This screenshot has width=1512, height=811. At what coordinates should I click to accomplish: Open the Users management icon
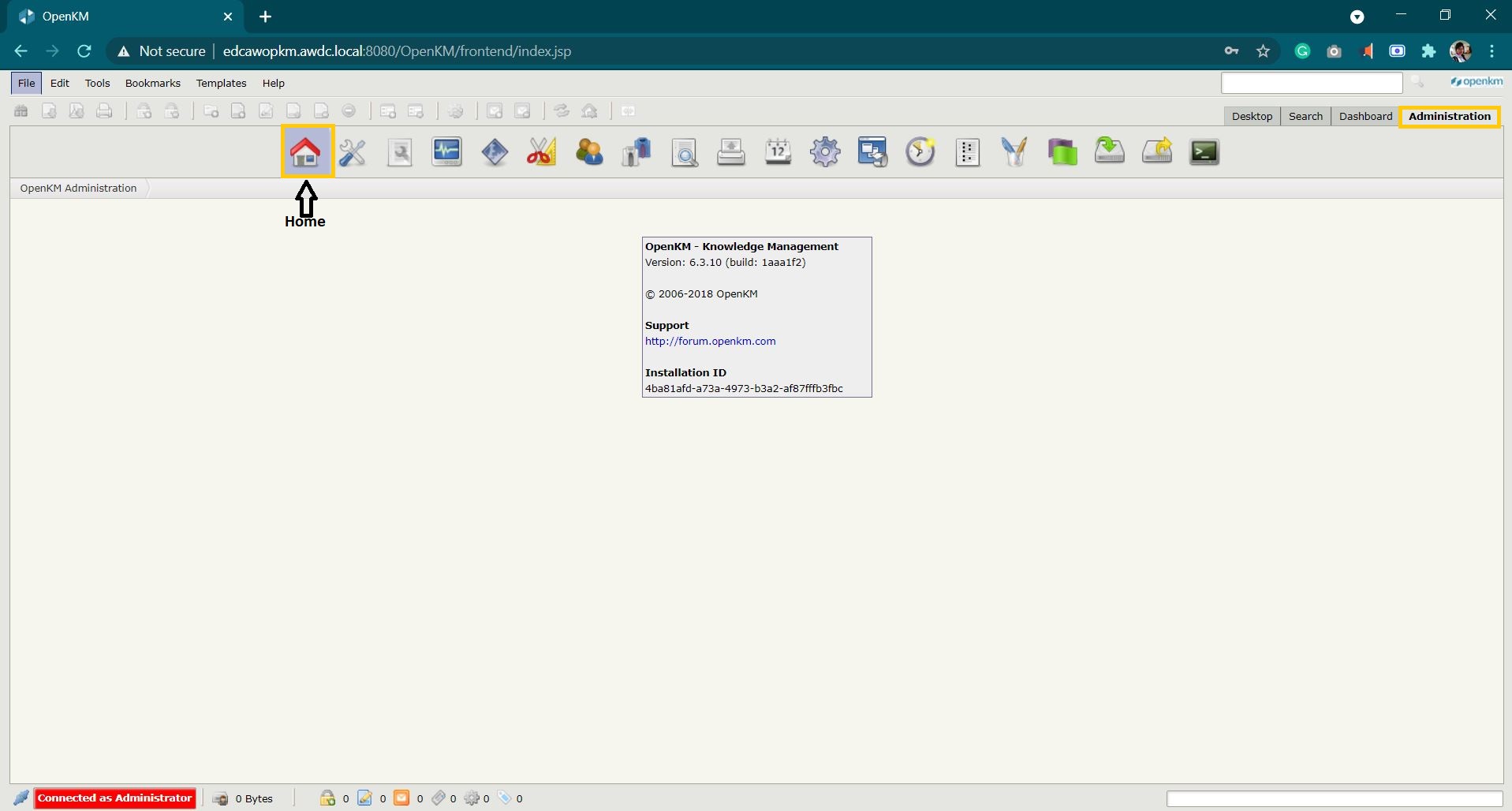point(589,151)
